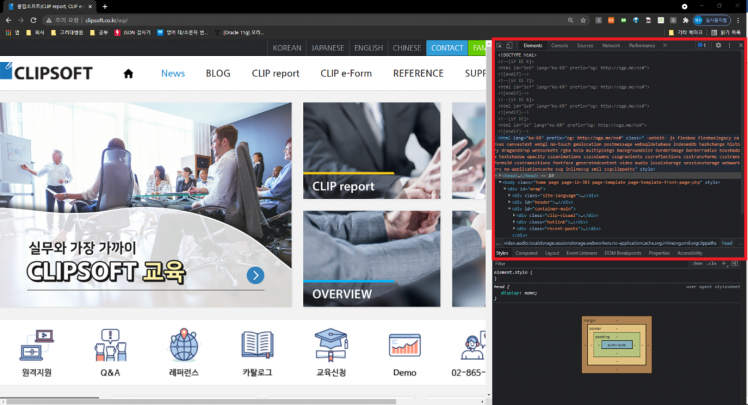This screenshot has height=405, width=748.
Task: Select the CHINESE language link
Action: pyautogui.click(x=406, y=48)
